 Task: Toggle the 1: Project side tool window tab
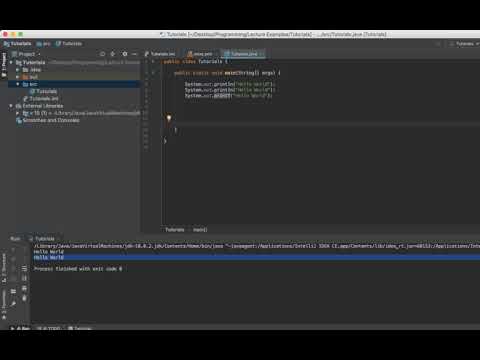point(4,65)
